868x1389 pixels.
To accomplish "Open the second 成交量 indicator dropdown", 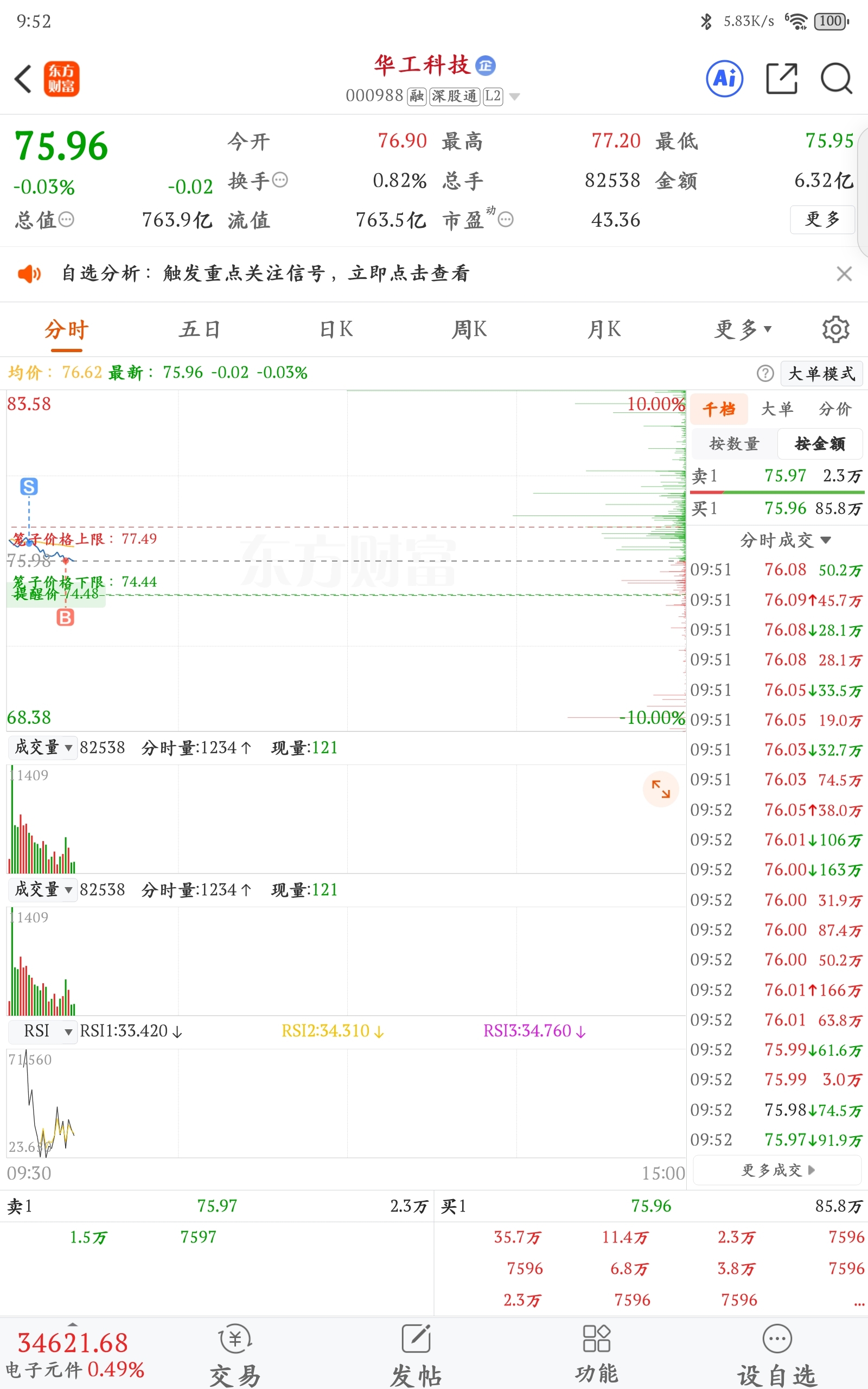I will tap(43, 889).
